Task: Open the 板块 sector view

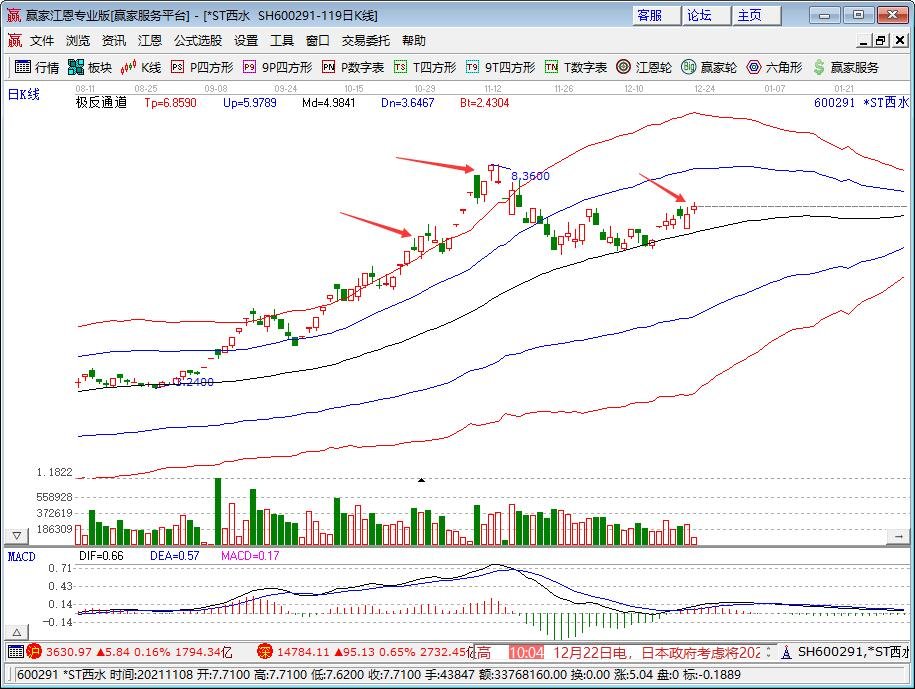Action: click(x=89, y=68)
